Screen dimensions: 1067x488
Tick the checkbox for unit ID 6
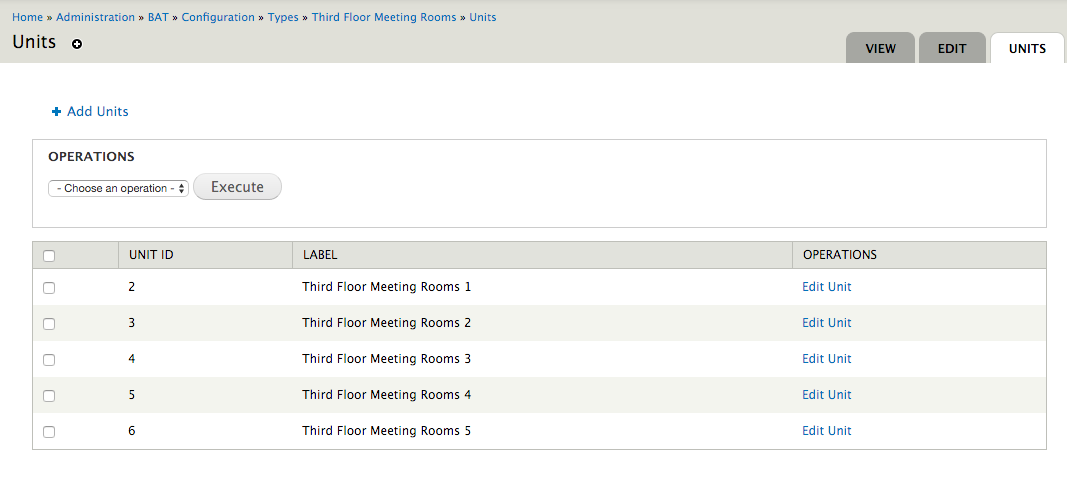[x=49, y=432]
